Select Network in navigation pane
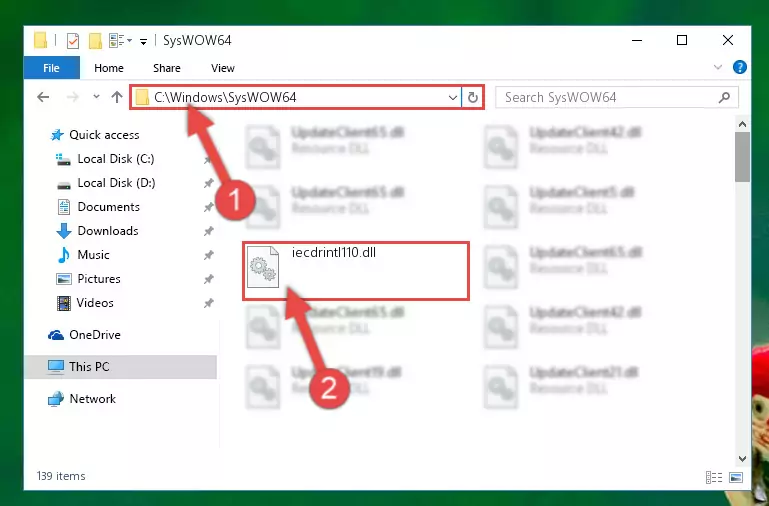769x506 pixels. [x=82, y=399]
